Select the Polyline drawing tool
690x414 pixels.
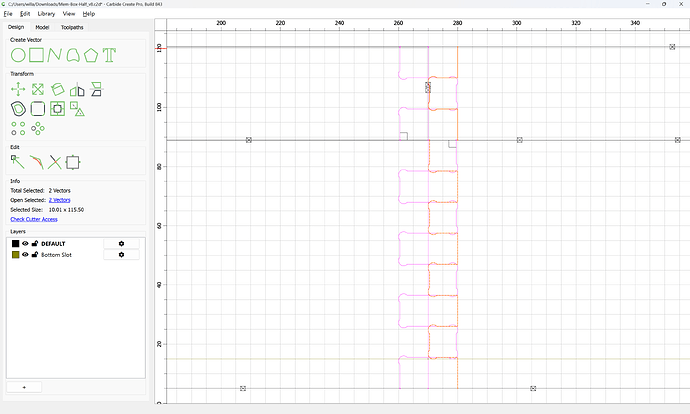point(55,55)
